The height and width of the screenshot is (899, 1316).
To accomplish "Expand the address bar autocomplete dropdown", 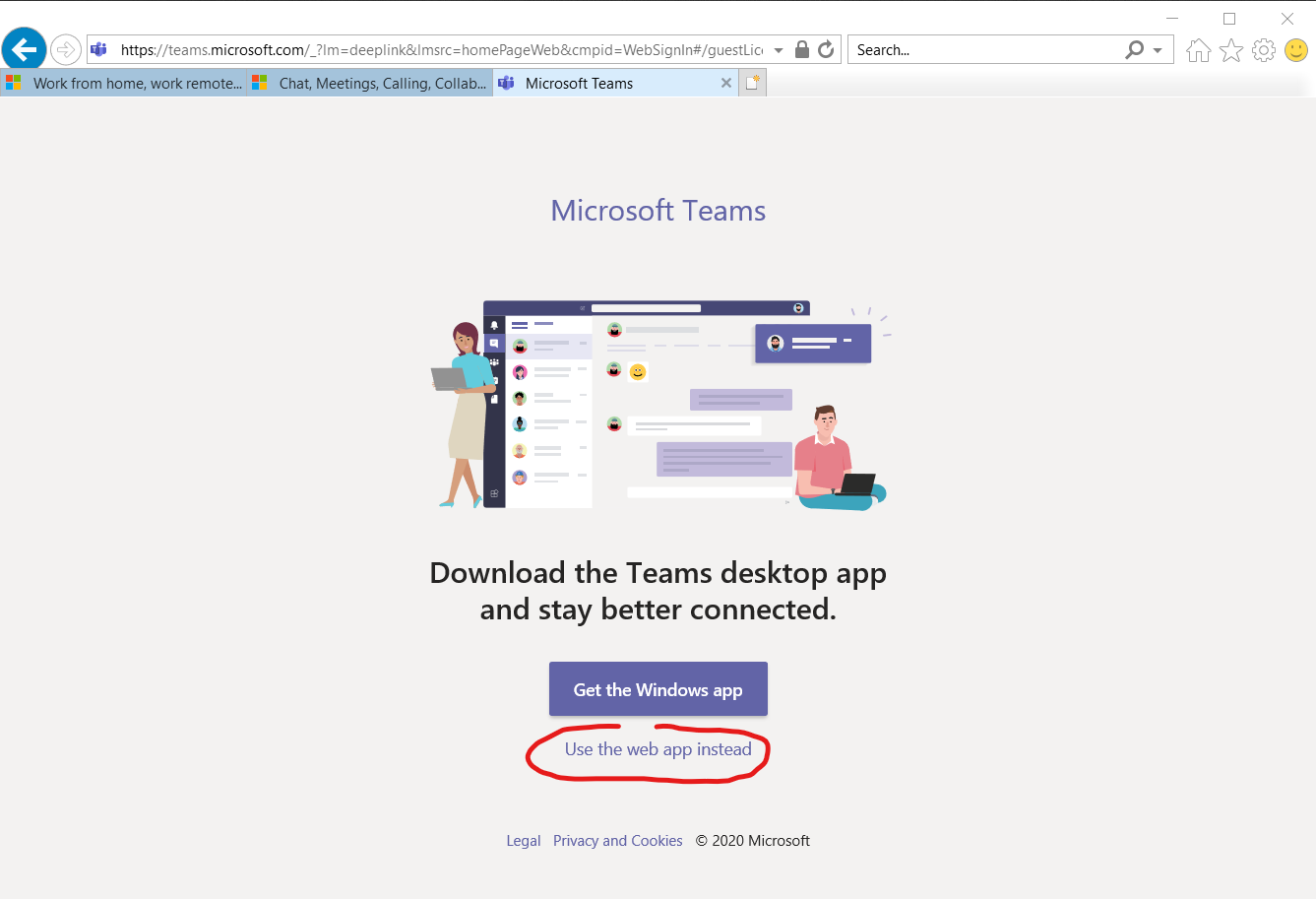I will pos(779,50).
